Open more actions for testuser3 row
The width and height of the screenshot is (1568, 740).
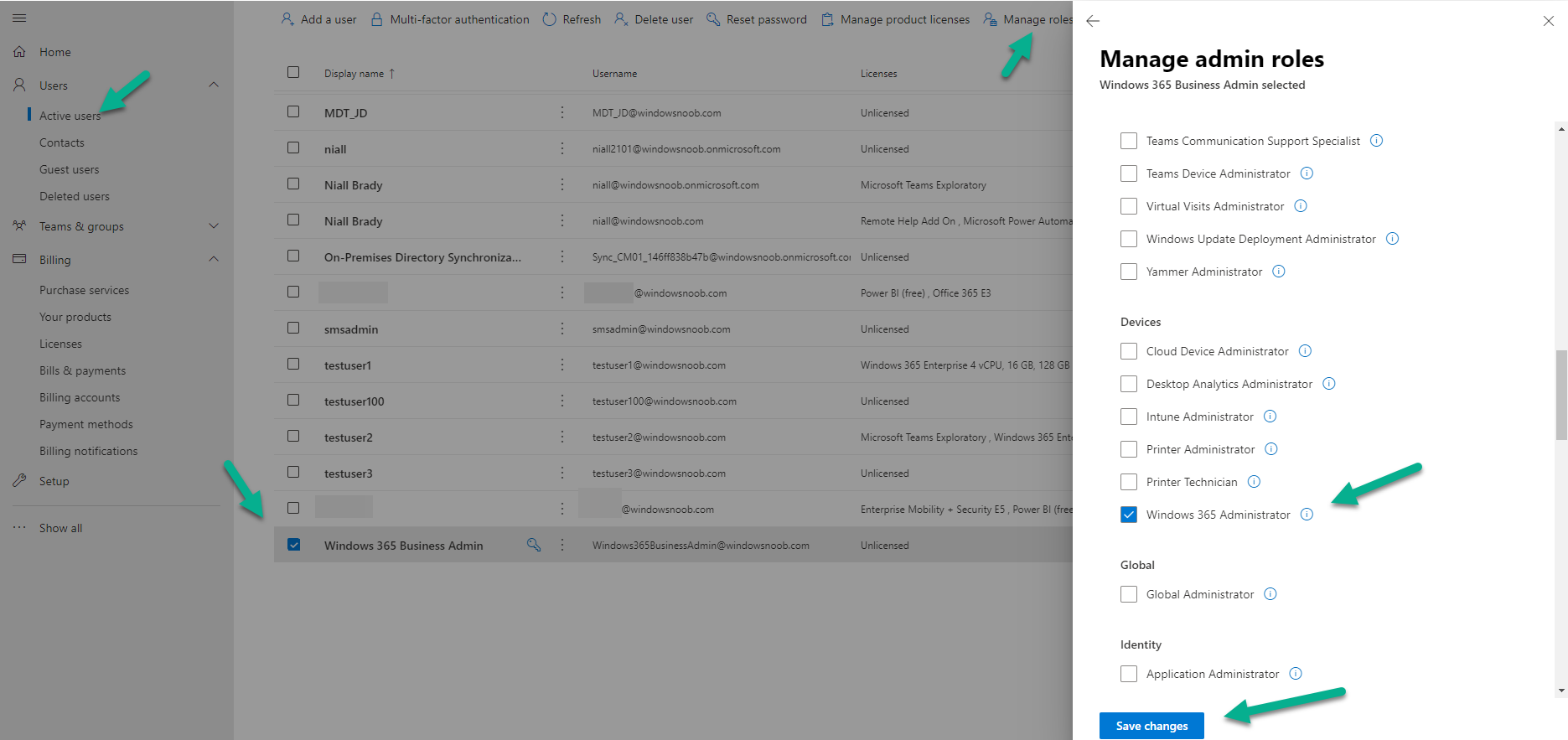pos(562,473)
